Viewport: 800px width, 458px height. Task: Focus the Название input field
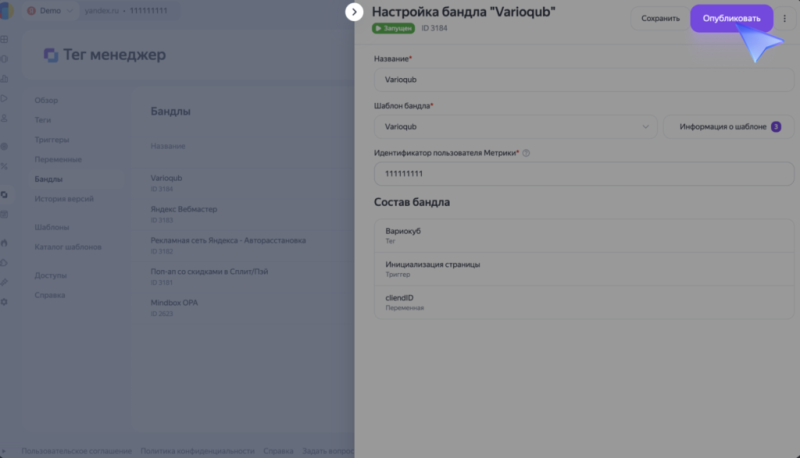tap(584, 80)
